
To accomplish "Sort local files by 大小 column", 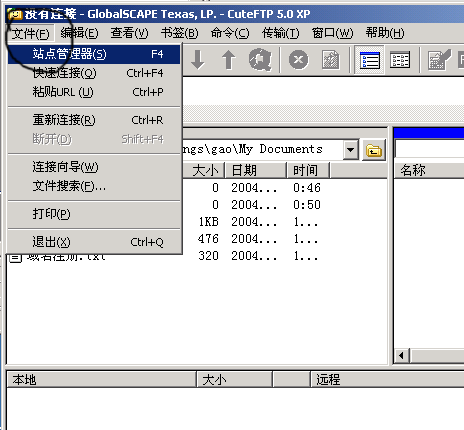I will point(204,170).
